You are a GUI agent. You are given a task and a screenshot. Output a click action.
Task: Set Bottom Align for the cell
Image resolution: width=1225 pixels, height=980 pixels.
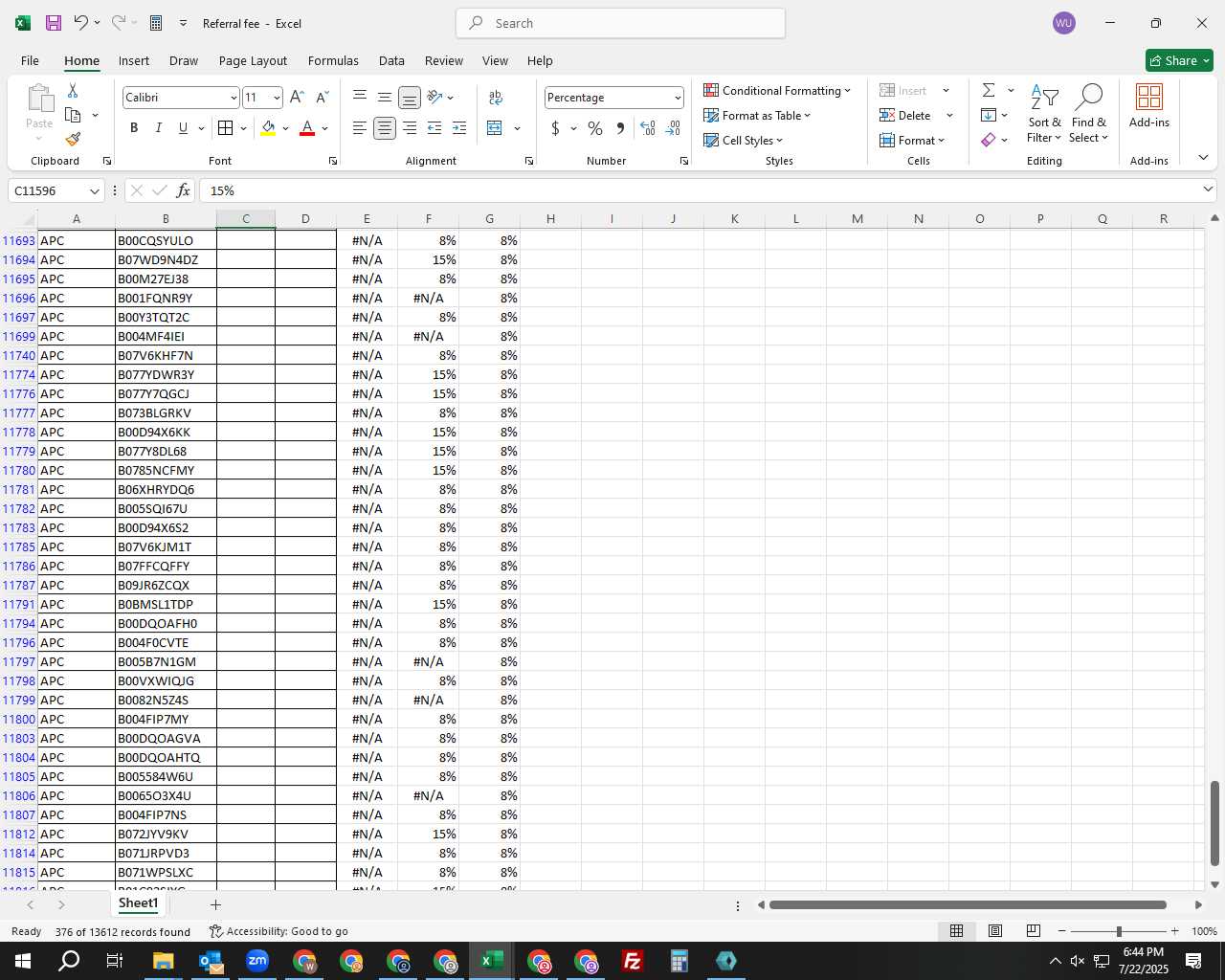[409, 98]
